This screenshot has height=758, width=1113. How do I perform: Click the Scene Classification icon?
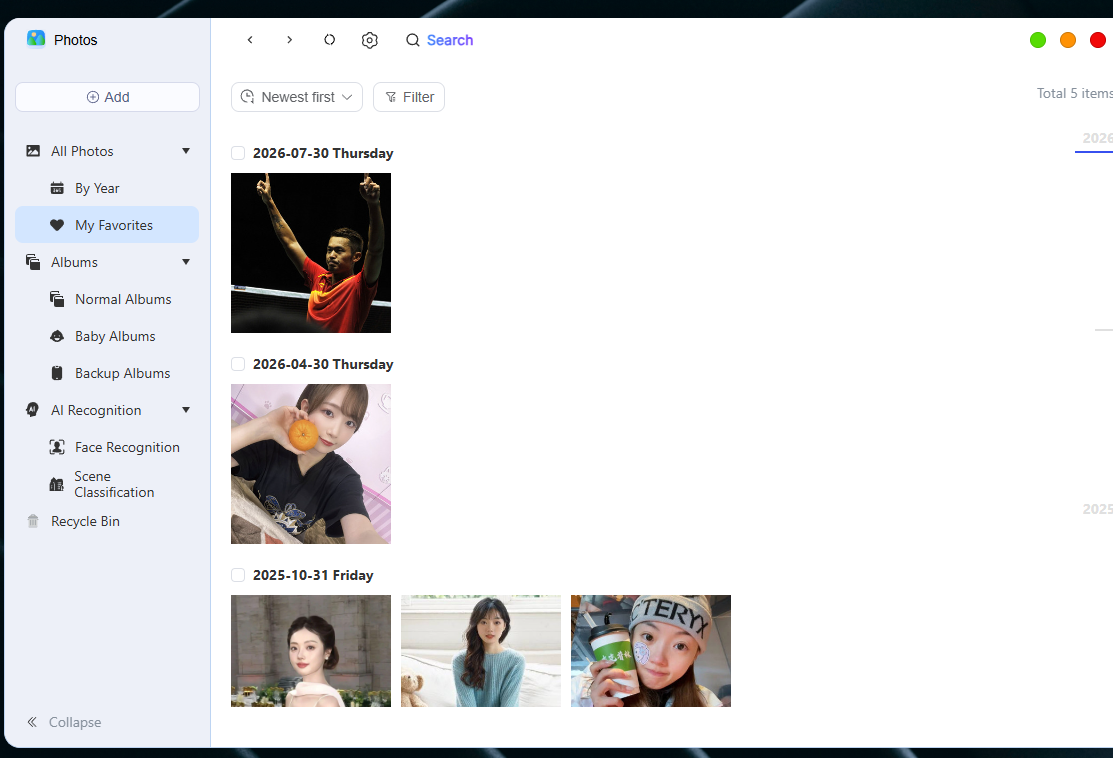tap(56, 485)
